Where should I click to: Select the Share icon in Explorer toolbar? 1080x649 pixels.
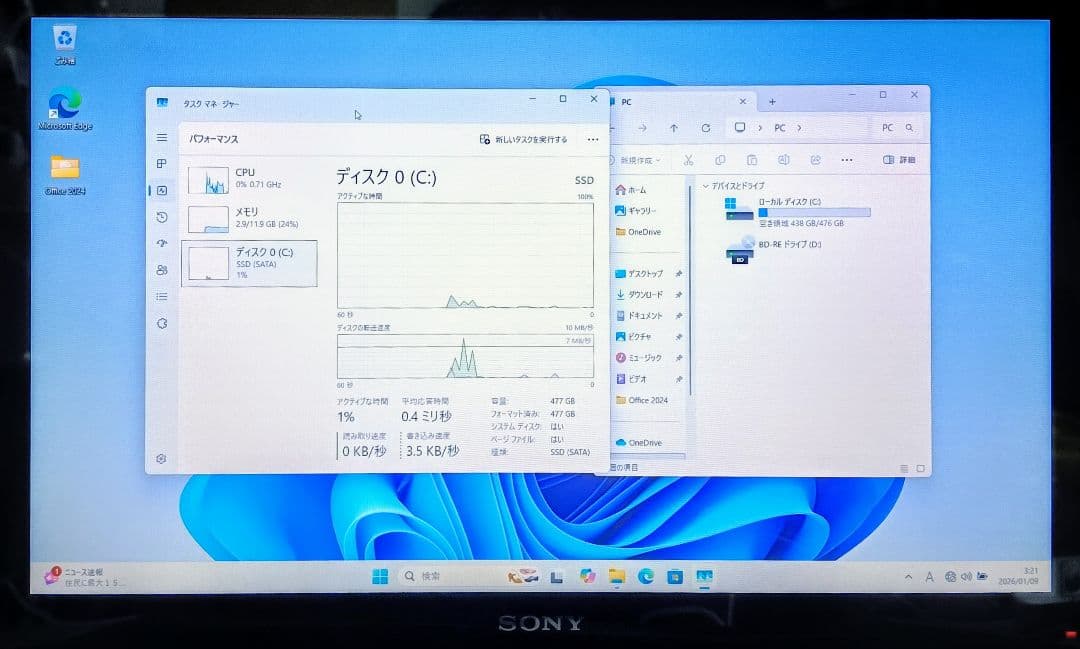pos(818,160)
